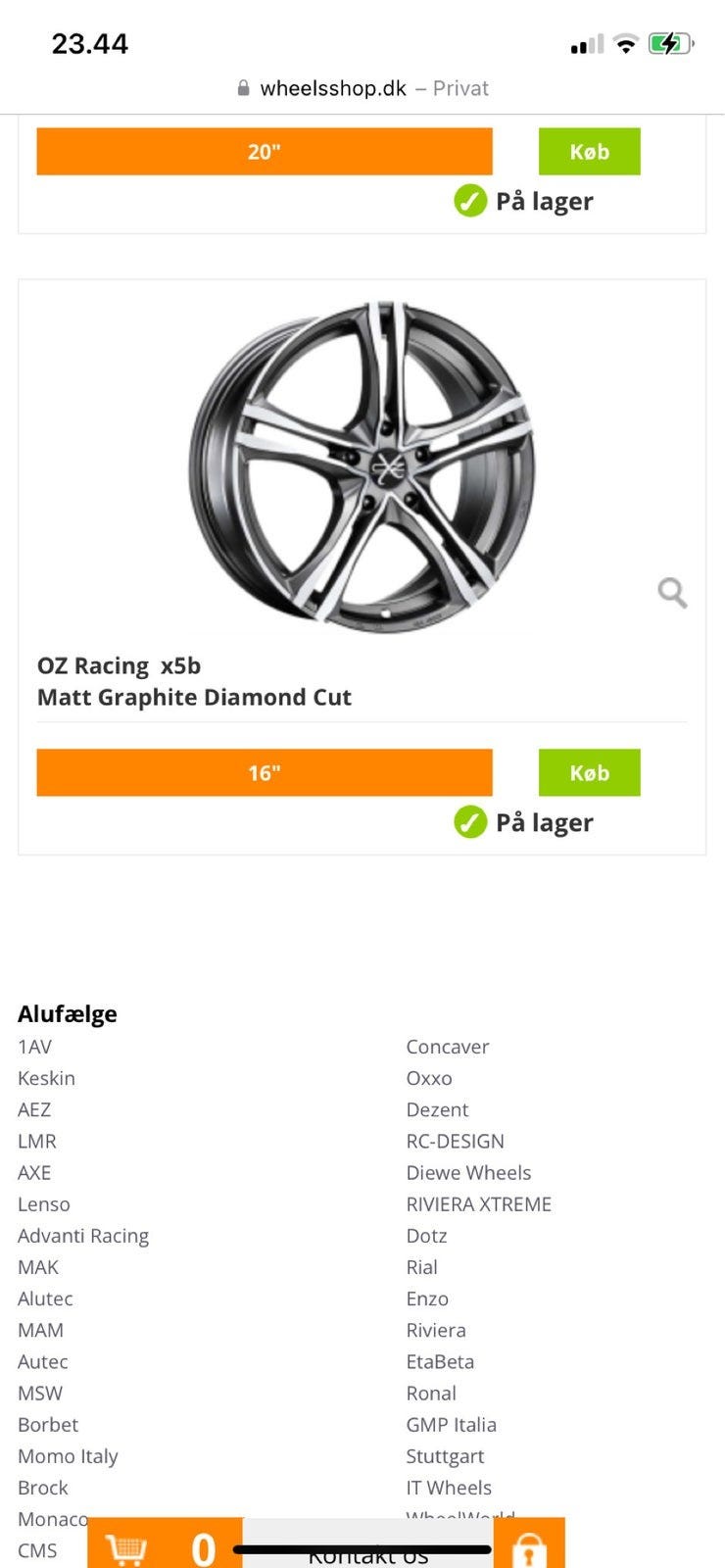Open the OZ Racing x5b wheel image
725x1568 pixels.
pos(362,467)
